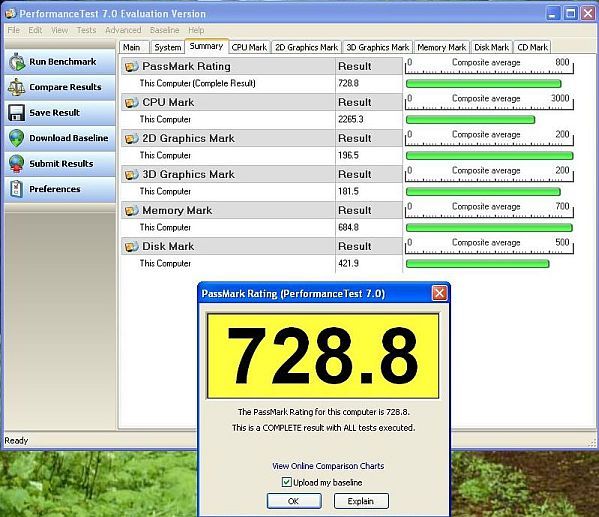Click the Download Baseline button label
The width and height of the screenshot is (599, 517).
[x=69, y=138]
